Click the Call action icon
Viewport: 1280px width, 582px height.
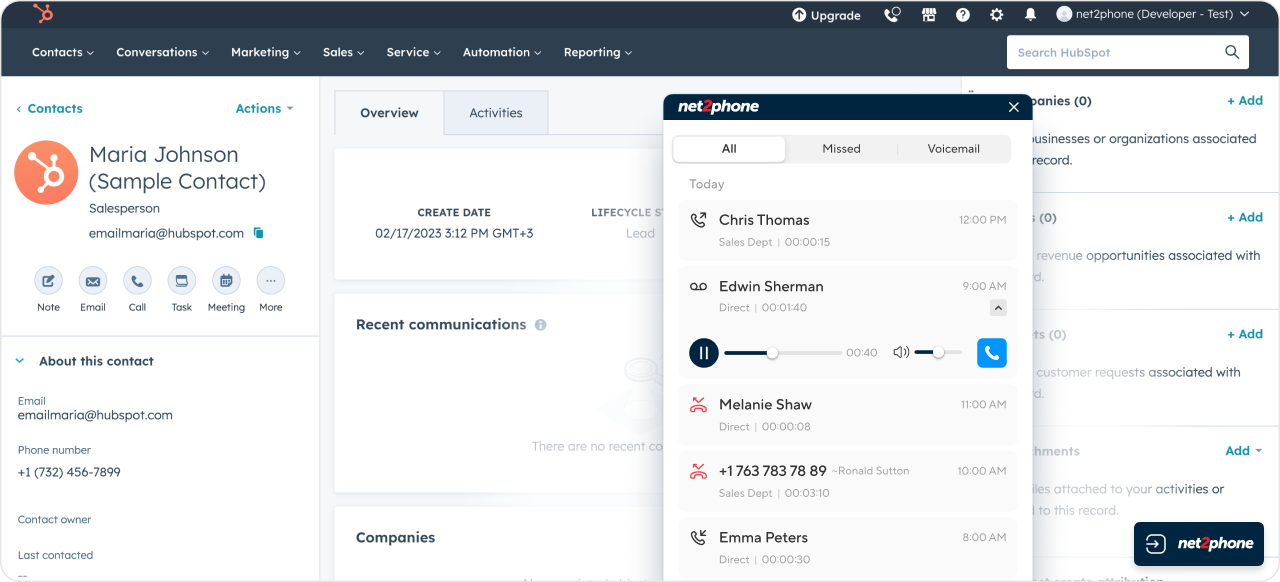pos(137,281)
